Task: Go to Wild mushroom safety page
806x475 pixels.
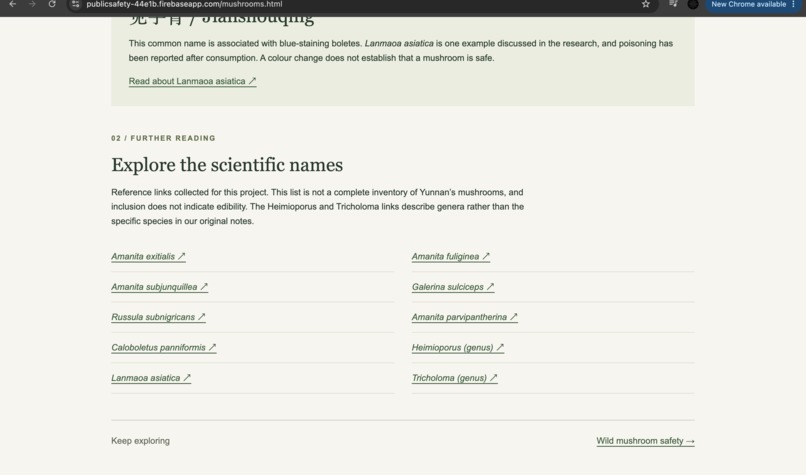Action: coord(645,441)
